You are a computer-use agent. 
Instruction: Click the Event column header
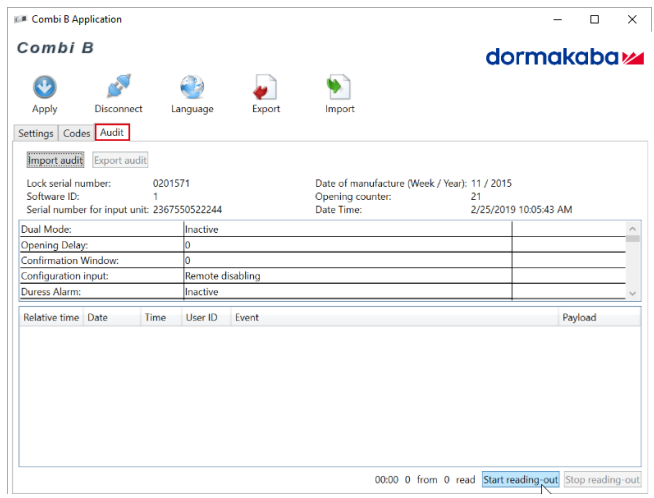247,317
